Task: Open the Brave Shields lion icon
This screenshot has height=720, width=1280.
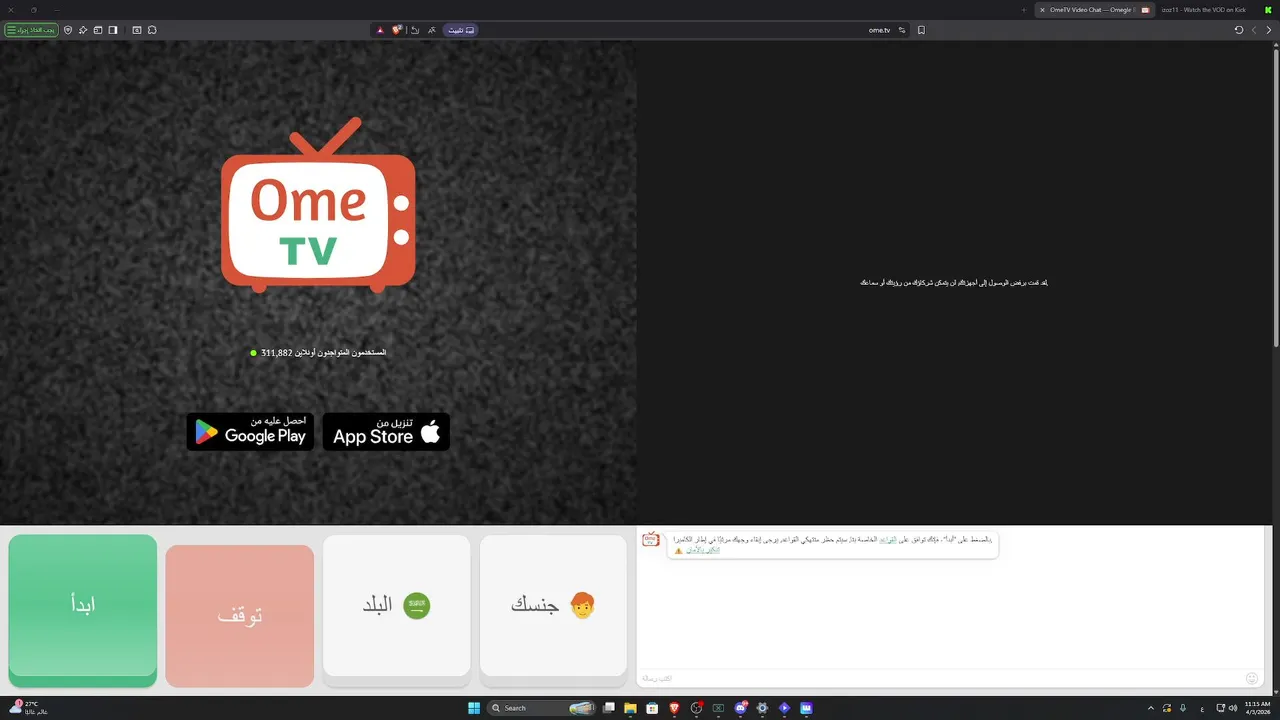Action: [x=397, y=30]
